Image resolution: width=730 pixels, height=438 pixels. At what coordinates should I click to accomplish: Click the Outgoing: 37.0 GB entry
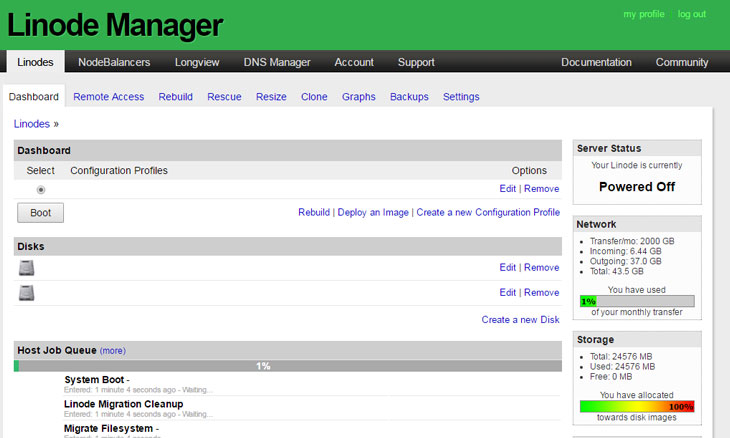[x=625, y=262]
